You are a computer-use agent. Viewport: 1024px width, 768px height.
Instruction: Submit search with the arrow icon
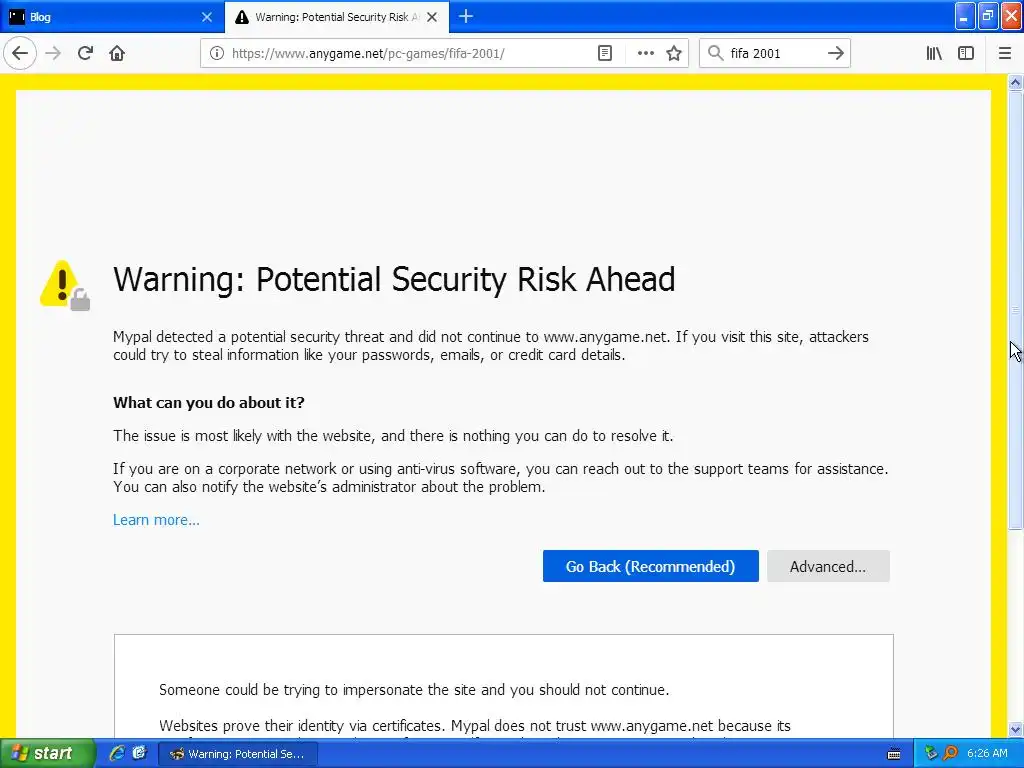click(835, 53)
